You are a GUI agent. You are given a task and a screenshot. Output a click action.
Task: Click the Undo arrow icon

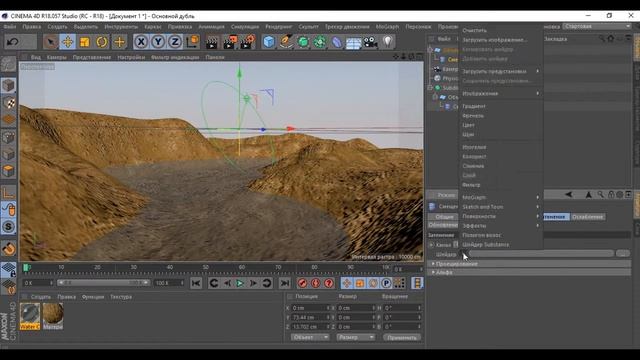pos(13,42)
